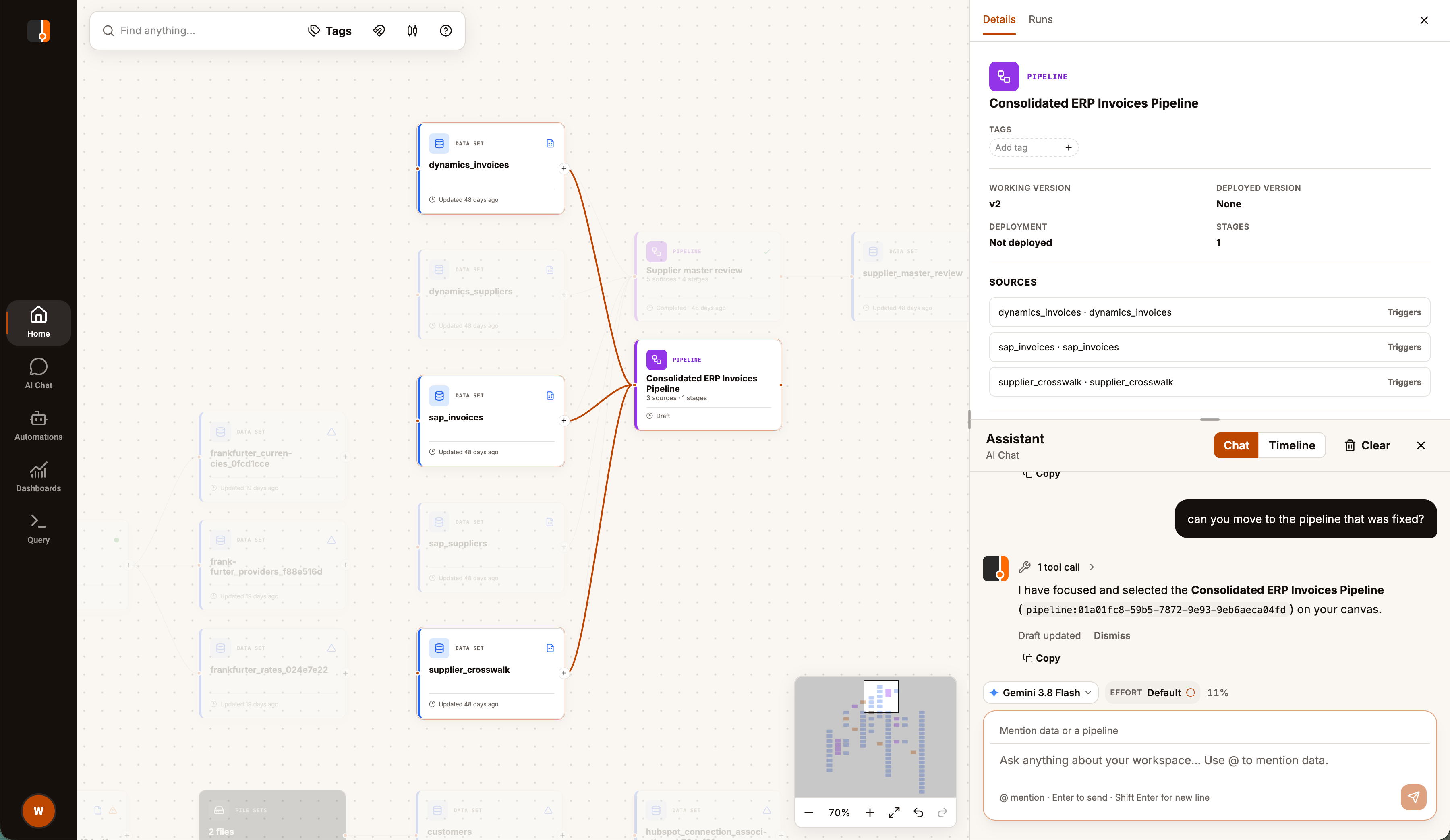Open the filter sliders icon in search bar
This screenshot has height=840, width=1450.
click(x=412, y=31)
